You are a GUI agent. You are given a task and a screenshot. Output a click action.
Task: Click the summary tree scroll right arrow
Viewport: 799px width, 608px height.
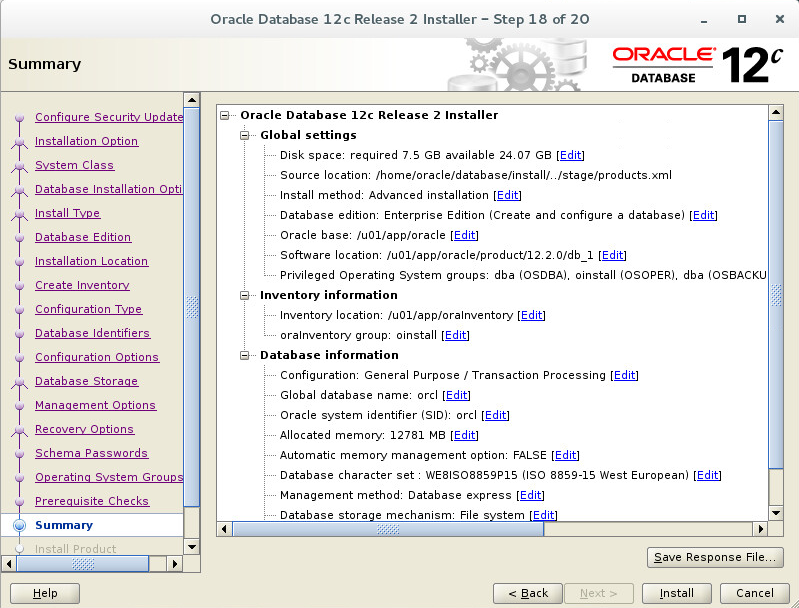(x=761, y=529)
